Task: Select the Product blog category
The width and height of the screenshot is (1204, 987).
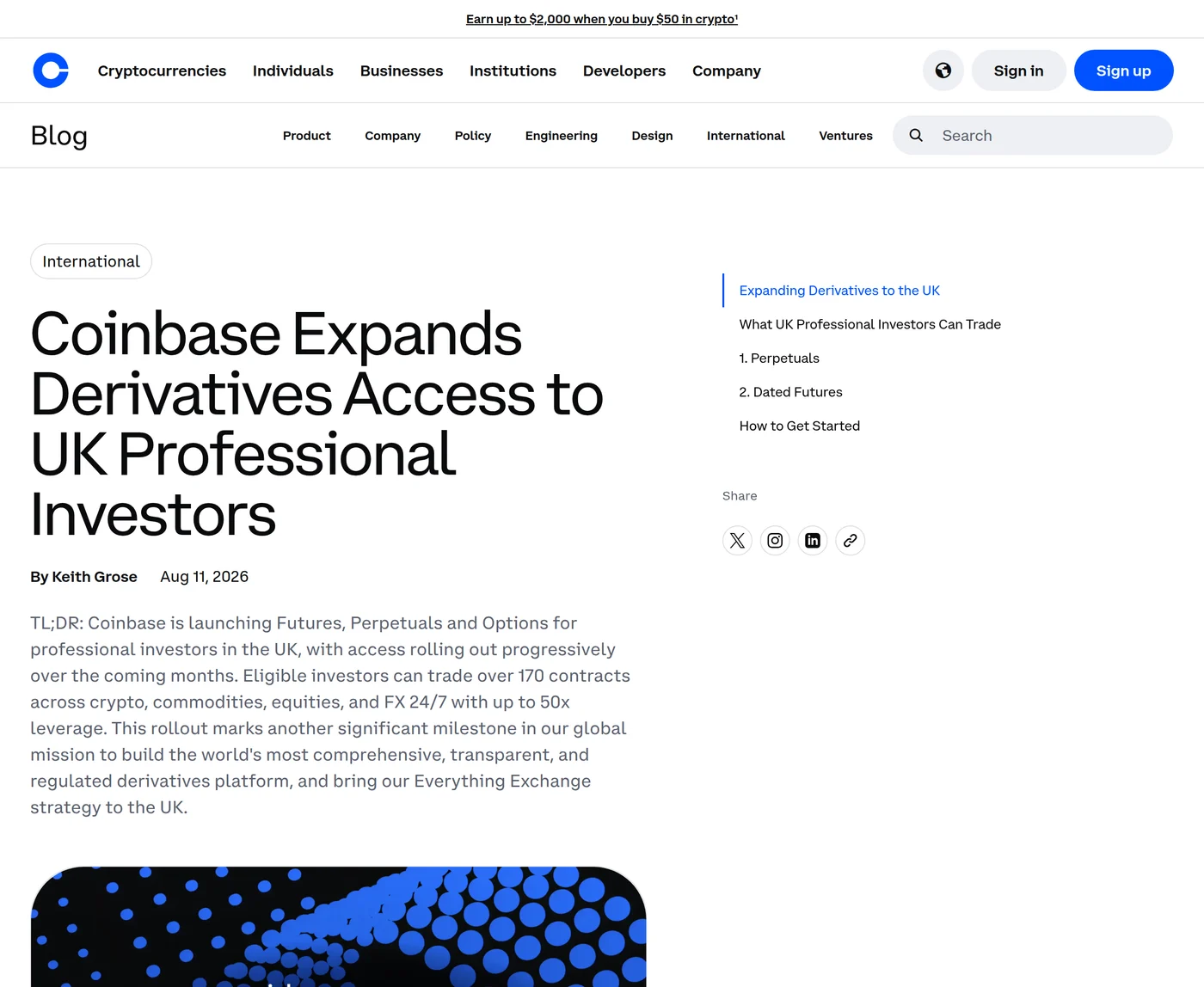Action: click(x=307, y=136)
